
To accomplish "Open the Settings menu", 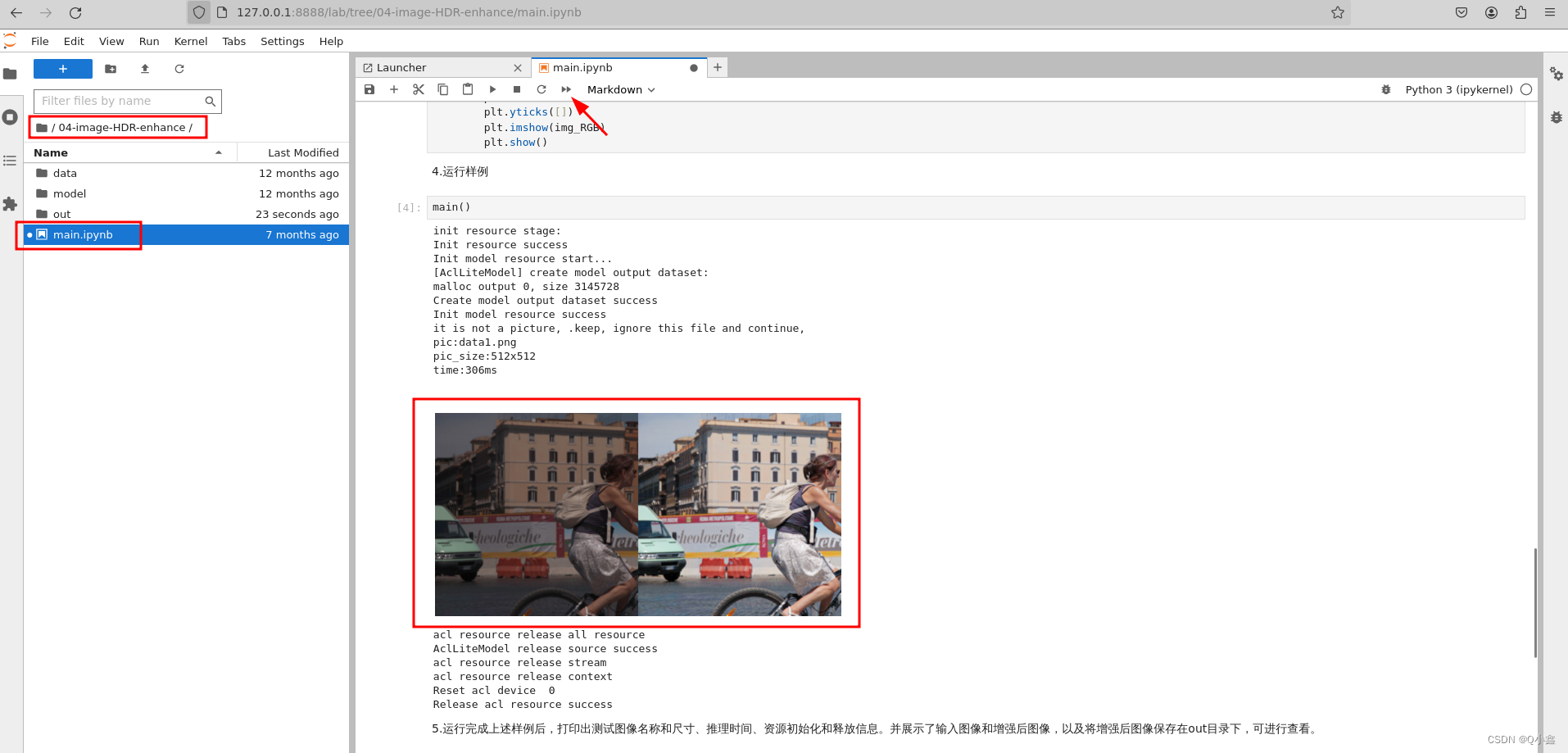I will pos(283,41).
